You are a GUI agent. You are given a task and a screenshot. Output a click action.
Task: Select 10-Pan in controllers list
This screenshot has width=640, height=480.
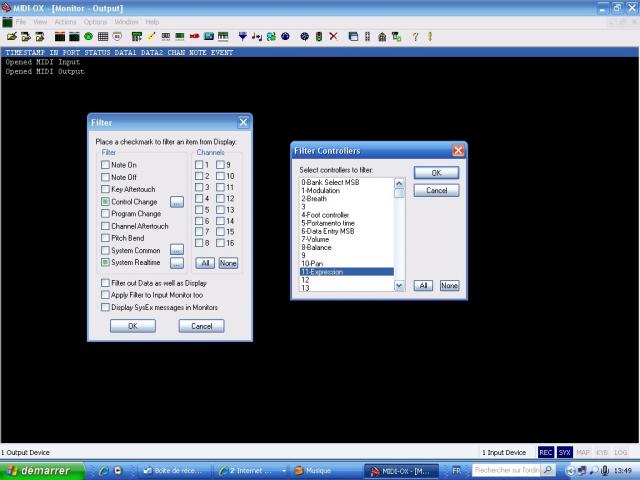[347, 264]
